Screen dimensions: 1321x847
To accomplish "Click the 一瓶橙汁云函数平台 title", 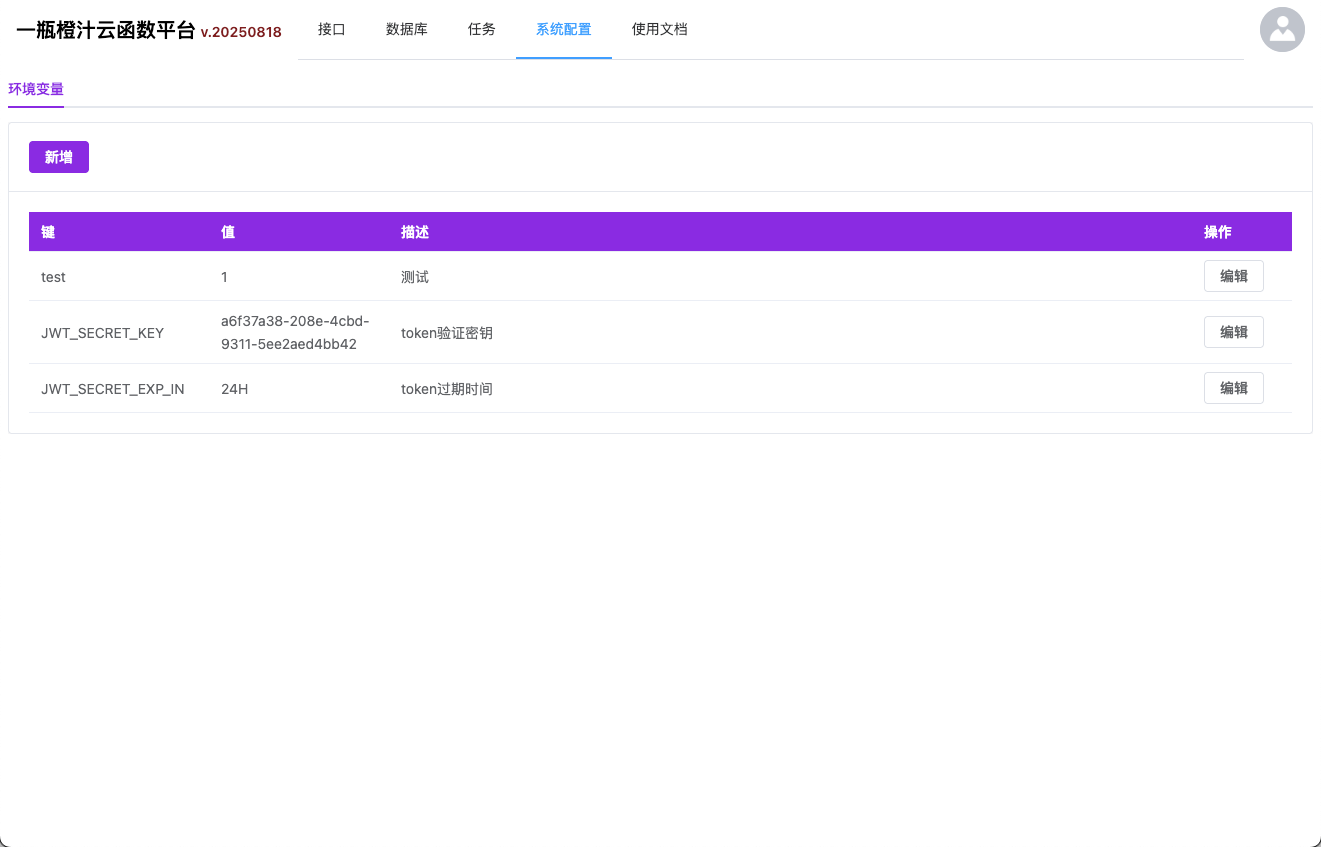I will click(x=106, y=30).
